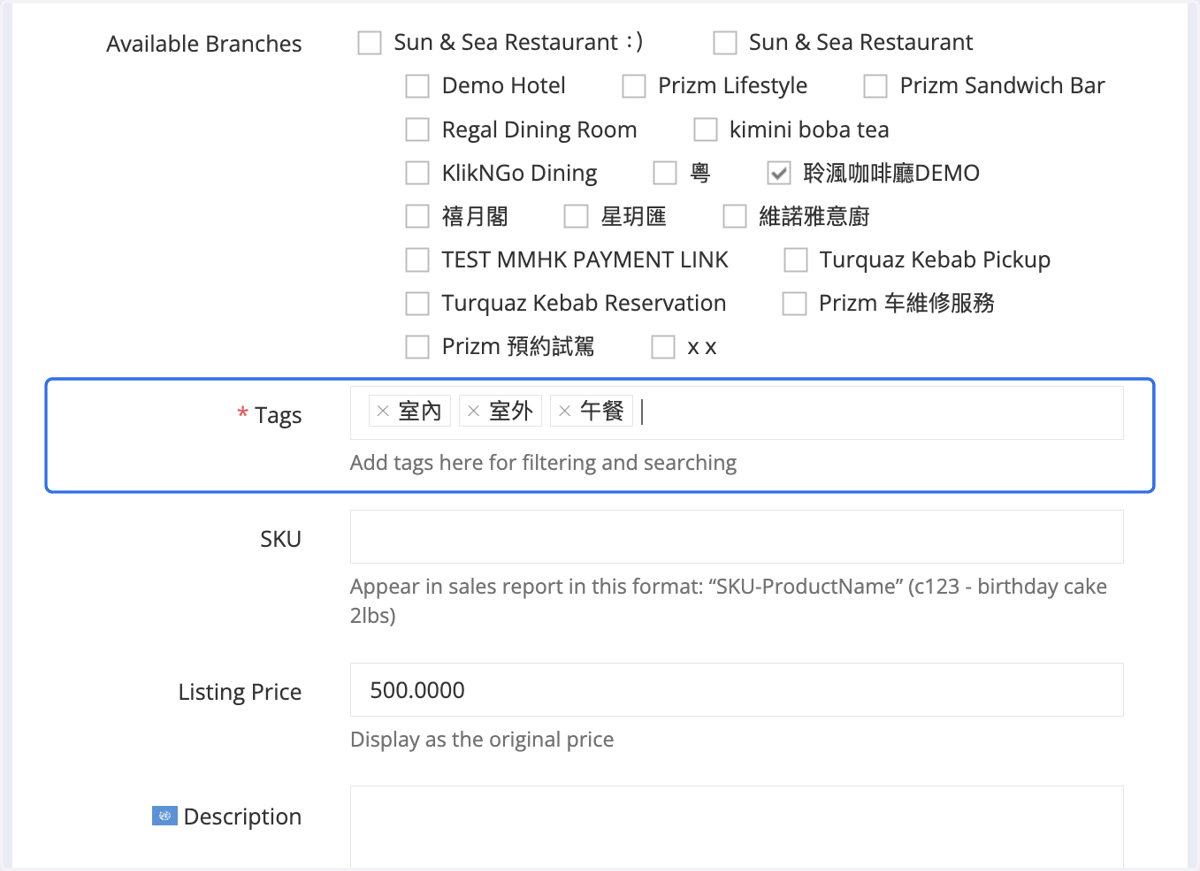Check the Turquaz Kebab Pickup branch

(x=795, y=260)
